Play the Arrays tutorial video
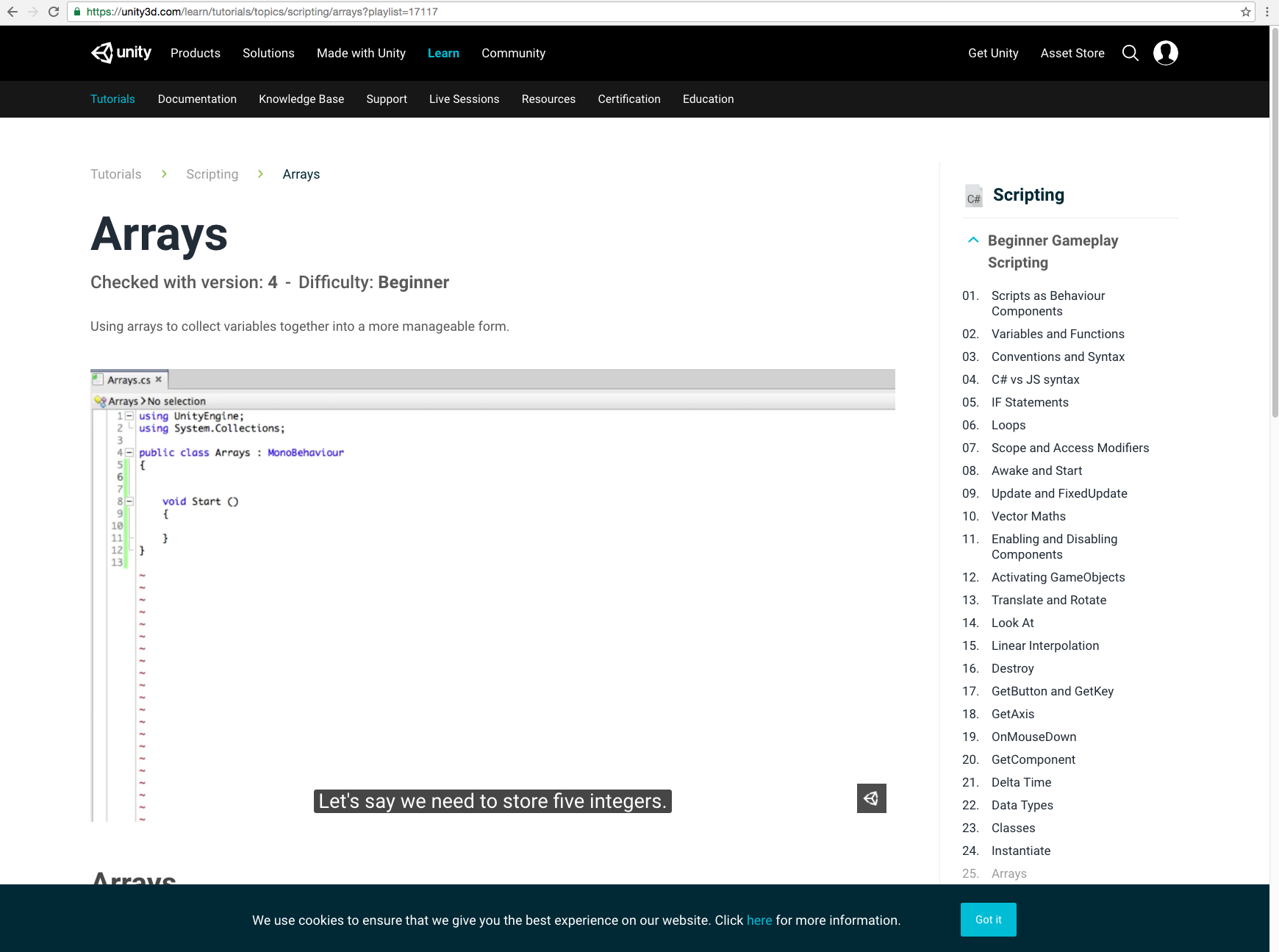The height and width of the screenshot is (952, 1279). click(492, 595)
